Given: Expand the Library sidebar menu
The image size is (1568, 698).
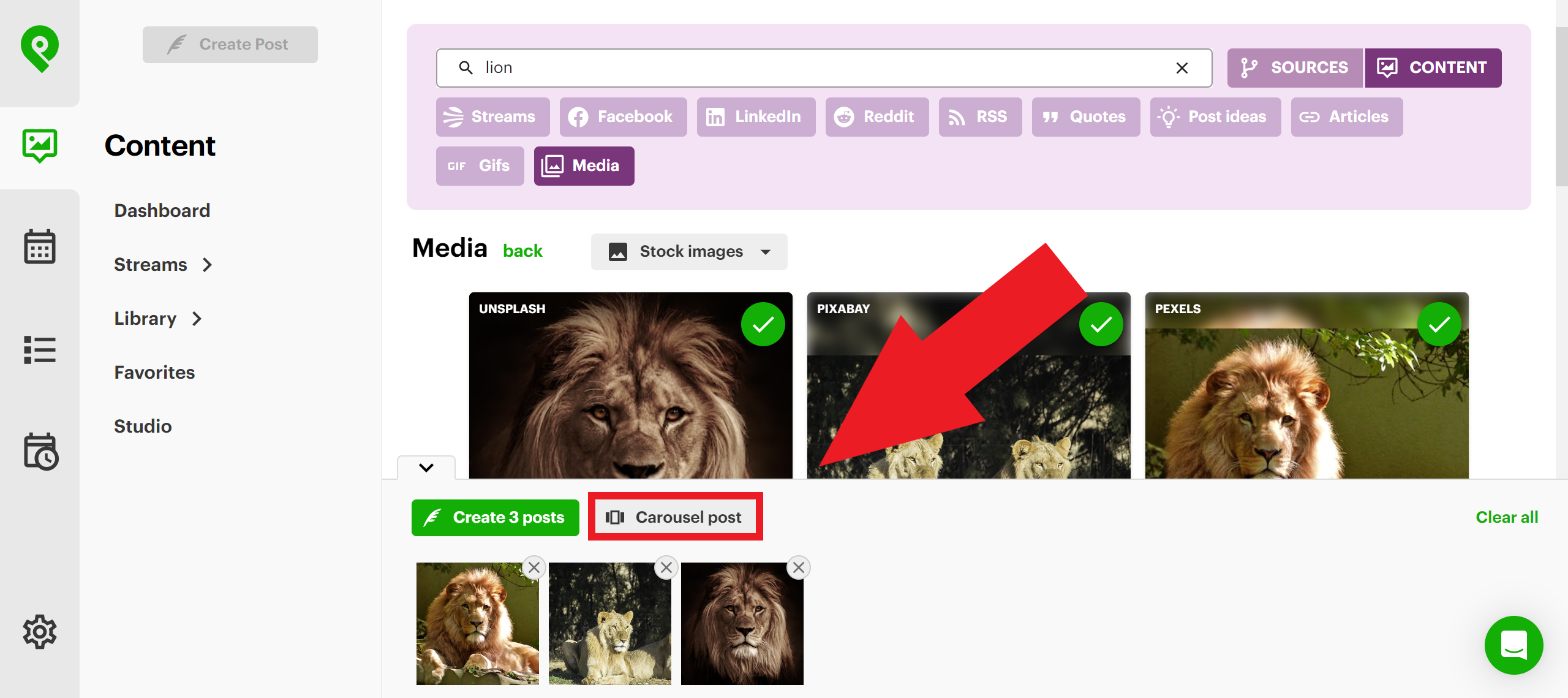Looking at the screenshot, I should pos(157,318).
